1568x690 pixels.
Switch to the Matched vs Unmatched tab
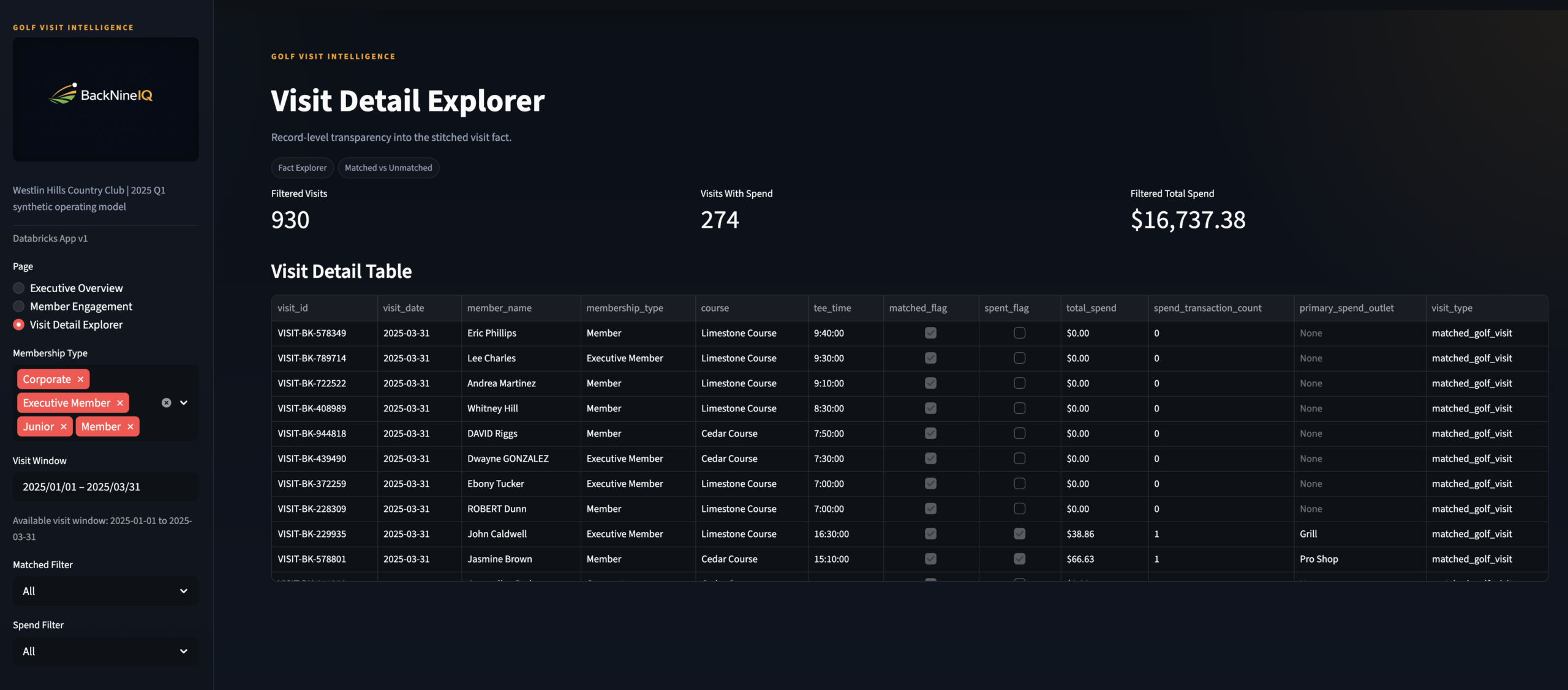click(x=388, y=167)
